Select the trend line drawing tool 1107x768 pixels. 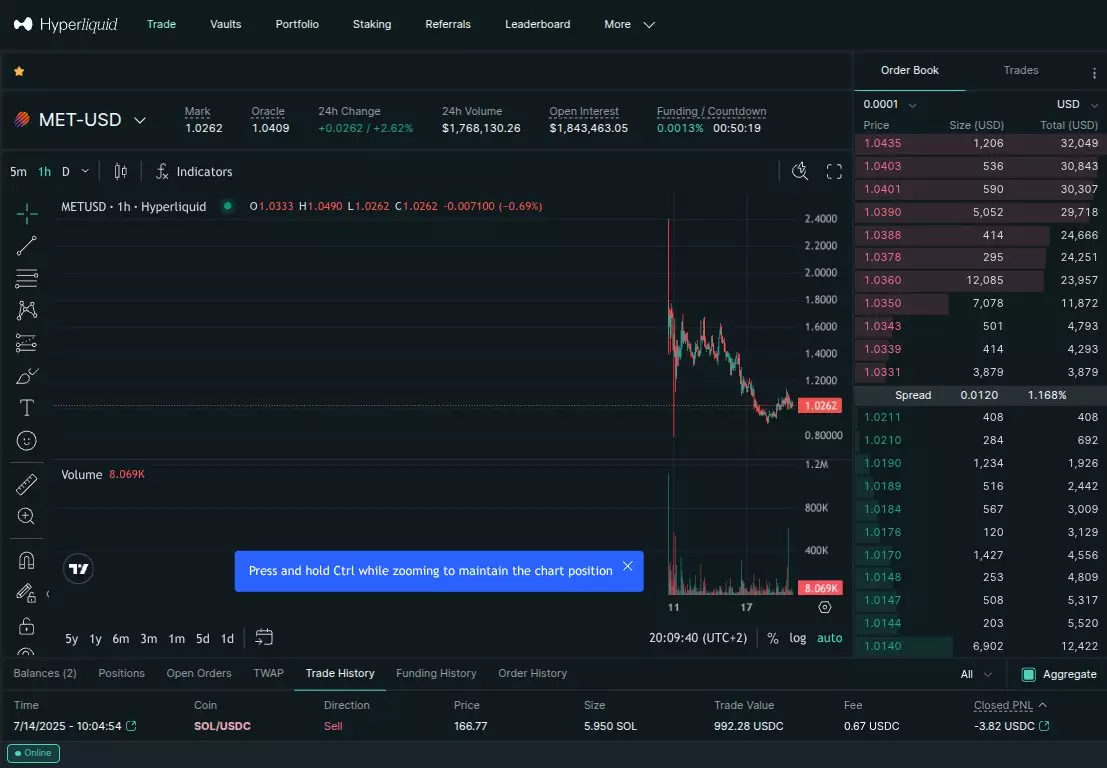pyautogui.click(x=27, y=245)
